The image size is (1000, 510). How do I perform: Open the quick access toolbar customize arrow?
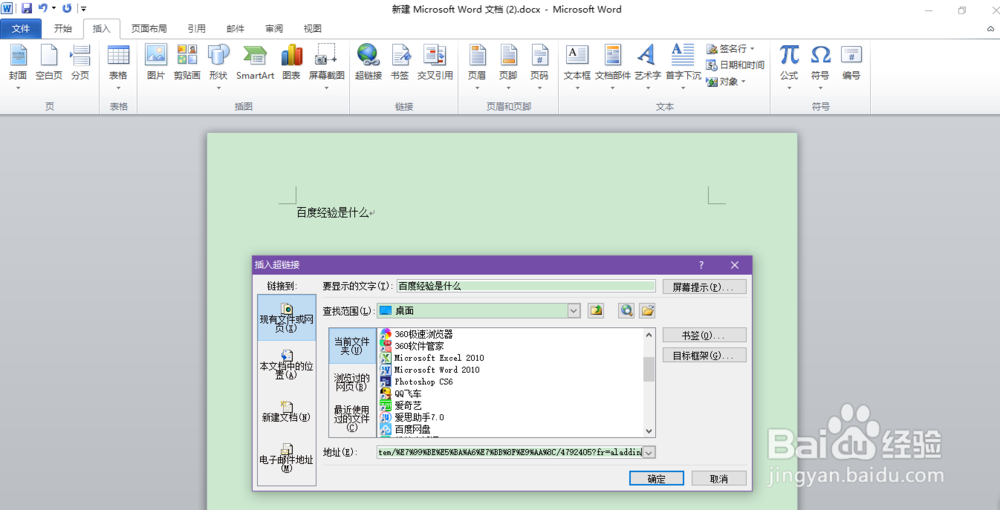pos(84,9)
